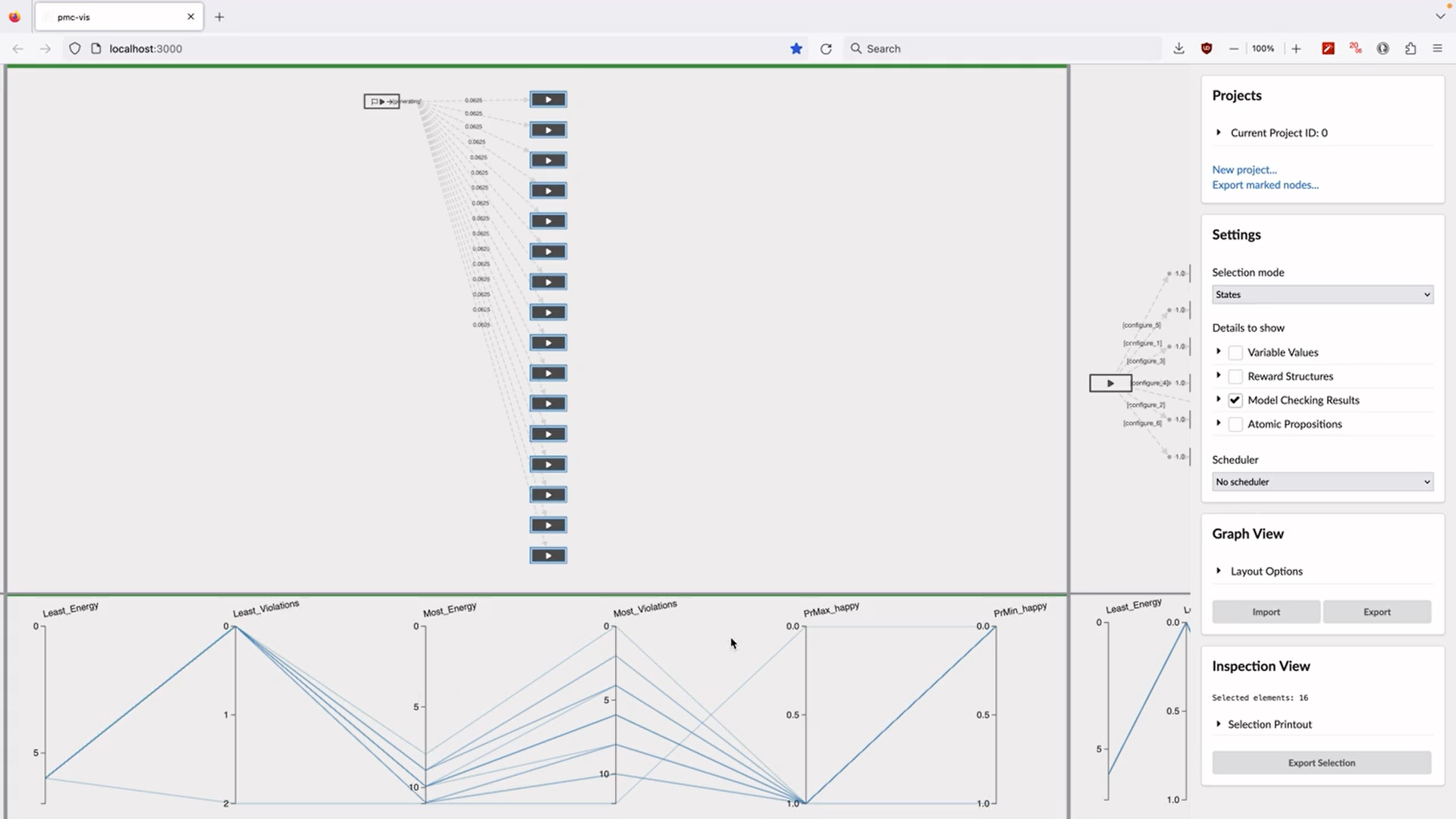Select the initial state node with flag
Screen dimensions: 1456x819
pos(381,102)
